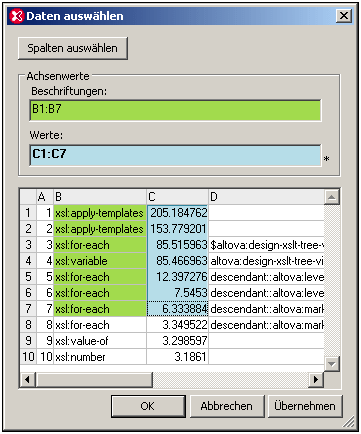Select row header 1
The width and height of the screenshot is (361, 434).
[28, 213]
